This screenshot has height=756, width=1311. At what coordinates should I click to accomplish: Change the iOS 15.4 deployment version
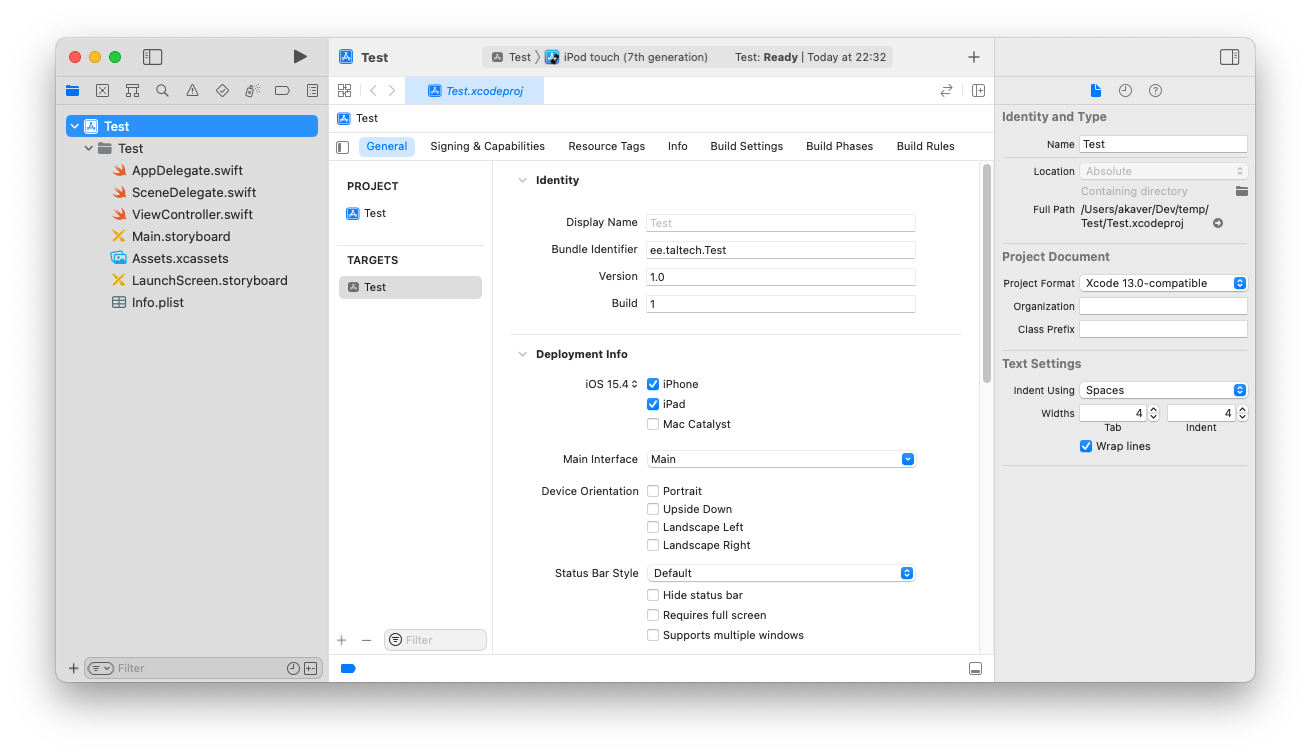pyautogui.click(x=611, y=384)
